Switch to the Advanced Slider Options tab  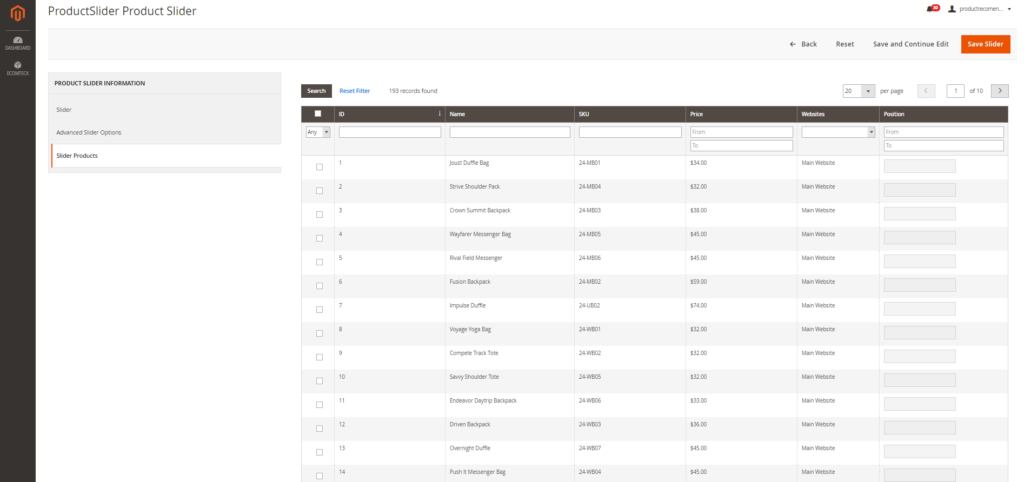click(89, 132)
